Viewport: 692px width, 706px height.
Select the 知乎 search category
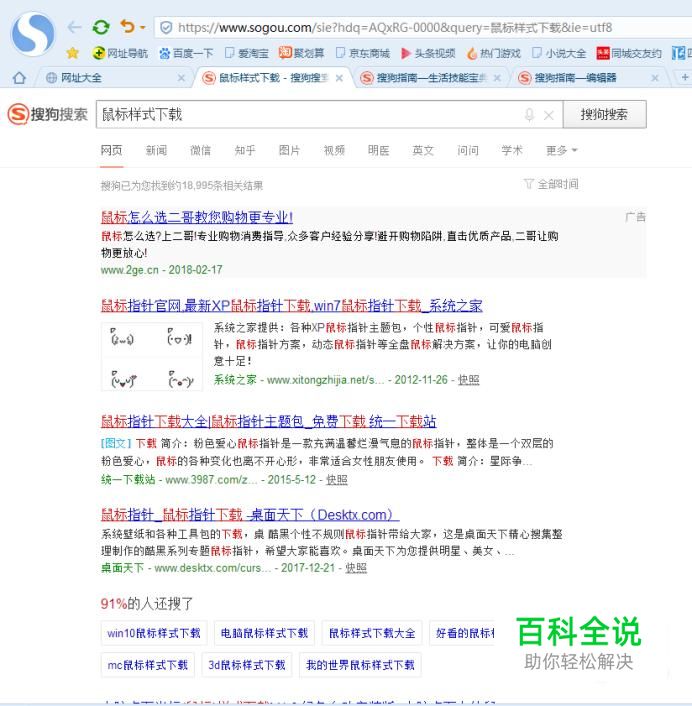tap(245, 150)
